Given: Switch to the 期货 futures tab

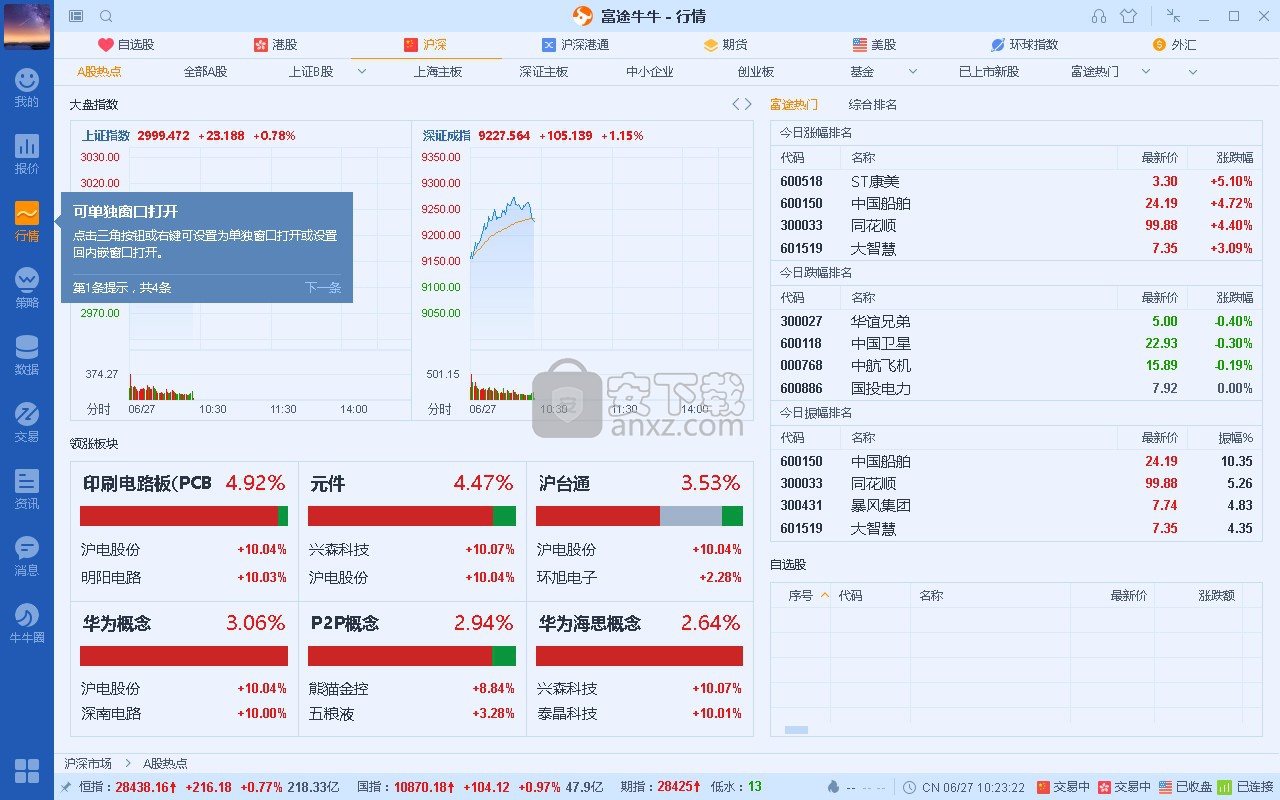Looking at the screenshot, I should click(726, 45).
